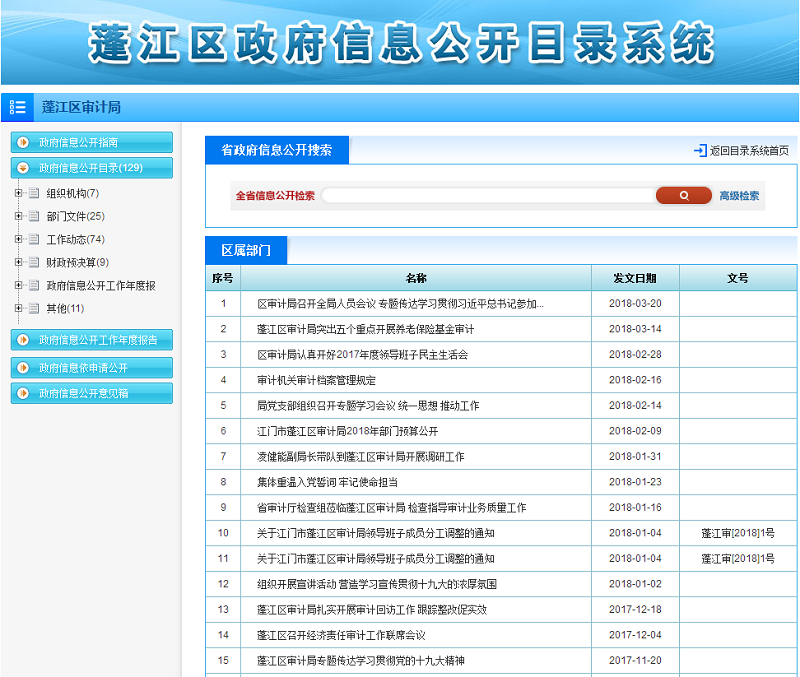Image resolution: width=800 pixels, height=677 pixels.
Task: Click the orange arrow icon on 政府信息公开指南
Action: pos(23,143)
